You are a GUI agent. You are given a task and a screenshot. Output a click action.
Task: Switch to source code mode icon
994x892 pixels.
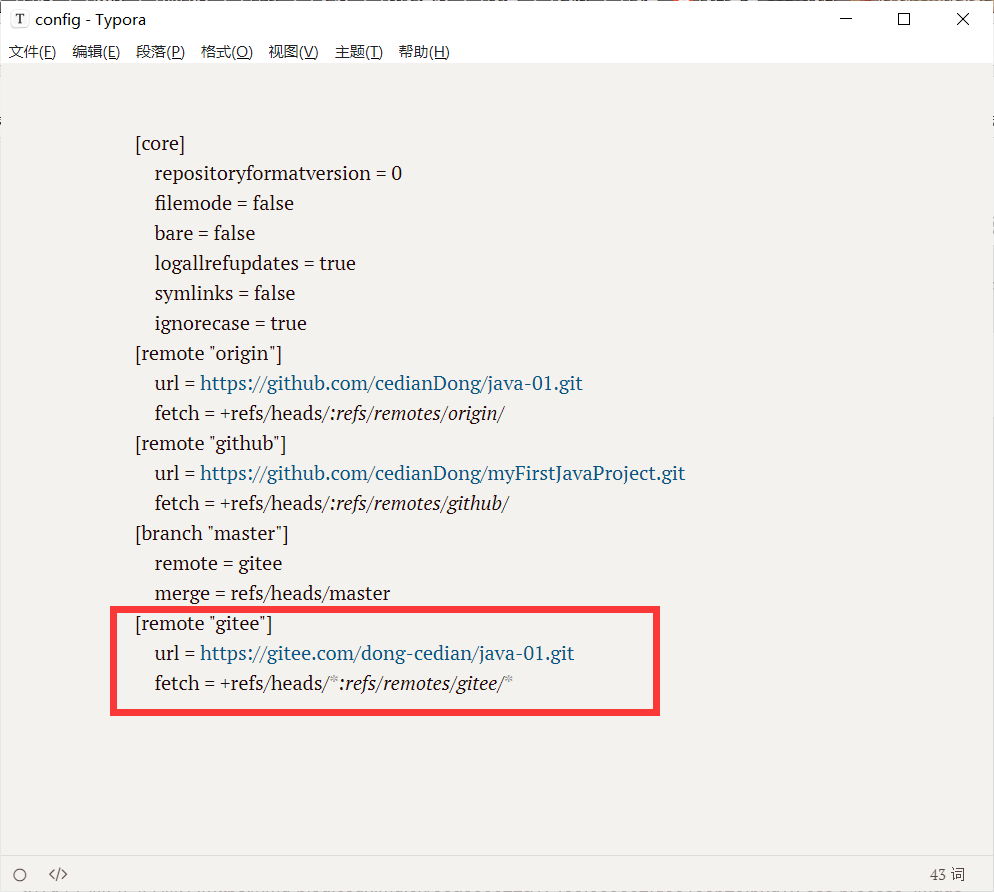coord(58,875)
